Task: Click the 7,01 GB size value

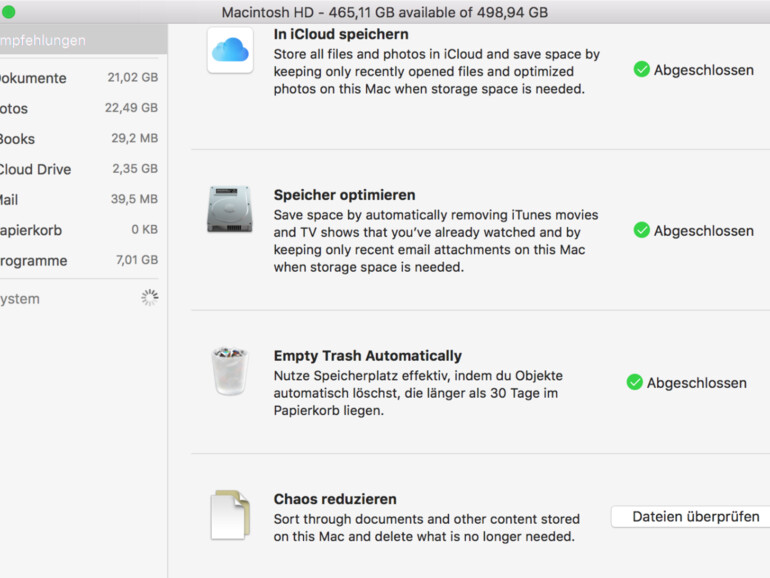Action: pos(137,260)
